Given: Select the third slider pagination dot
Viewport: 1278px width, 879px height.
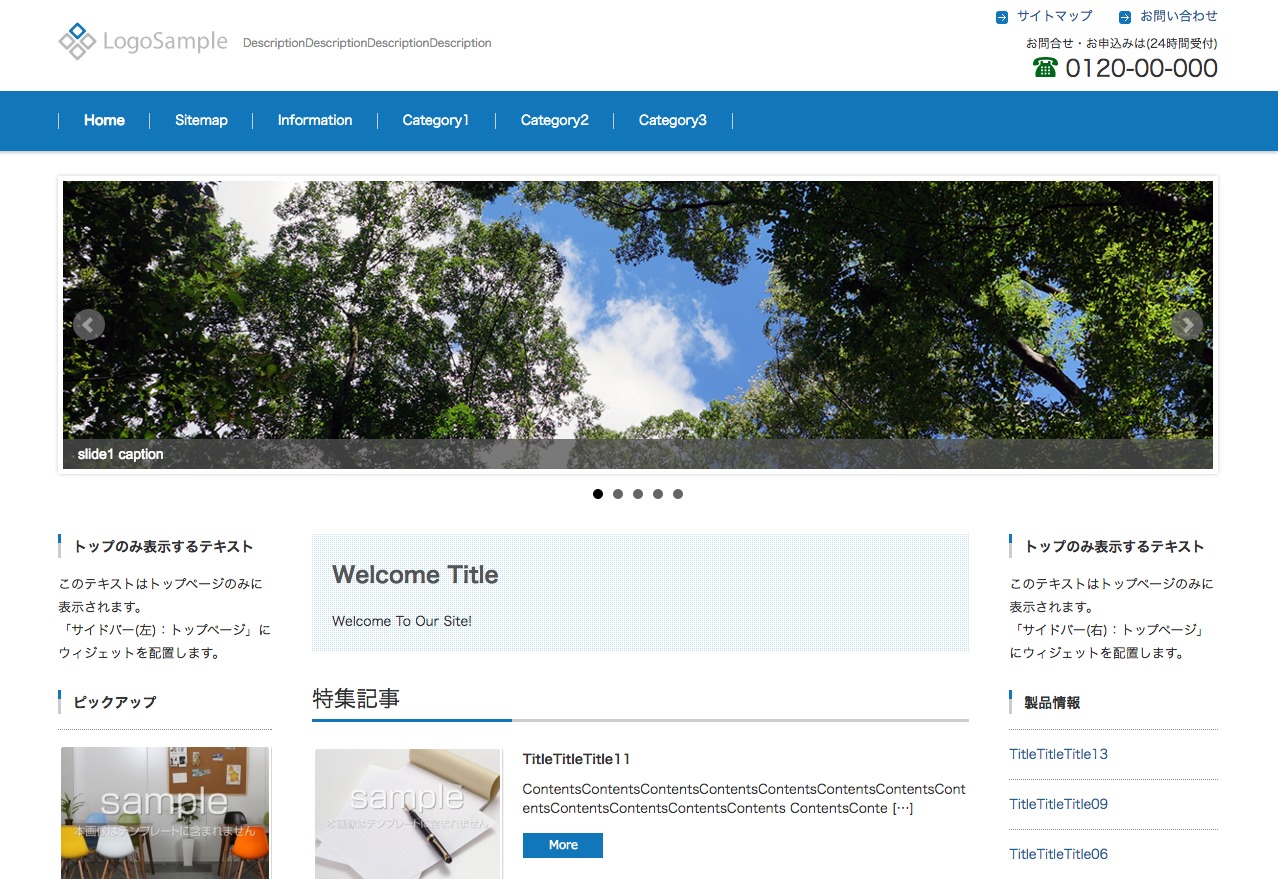Looking at the screenshot, I should click(638, 494).
